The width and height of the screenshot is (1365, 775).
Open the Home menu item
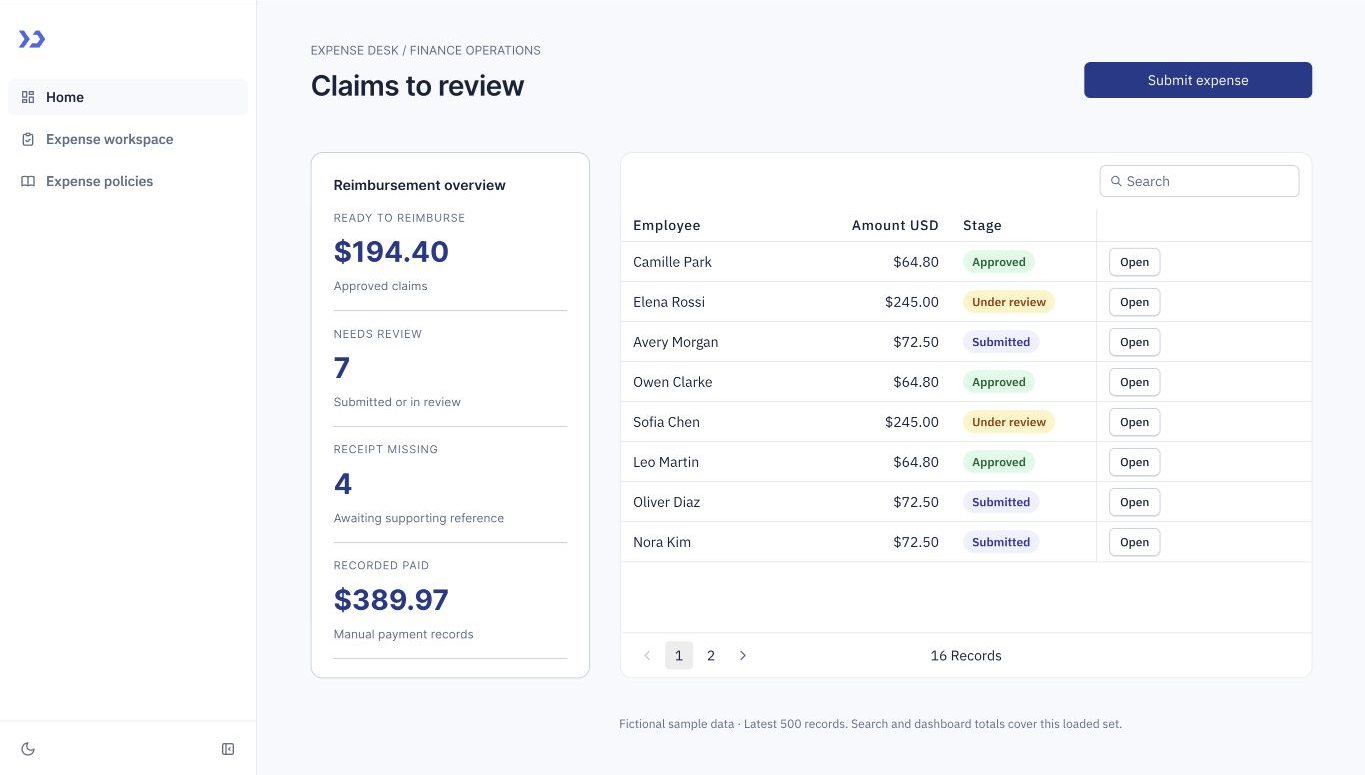point(128,97)
